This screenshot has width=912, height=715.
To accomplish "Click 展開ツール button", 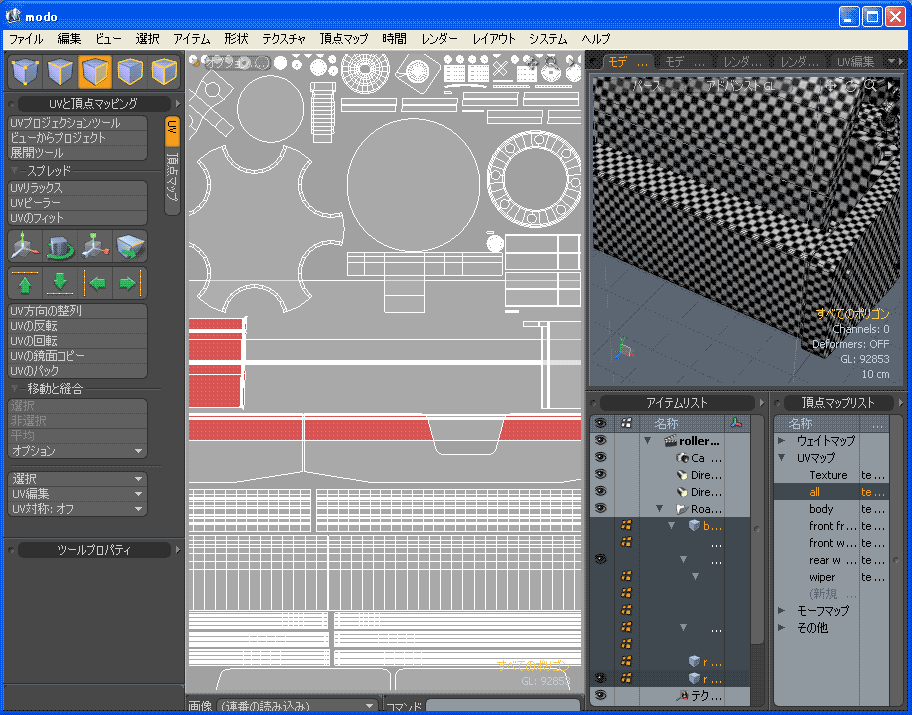I will [77, 153].
